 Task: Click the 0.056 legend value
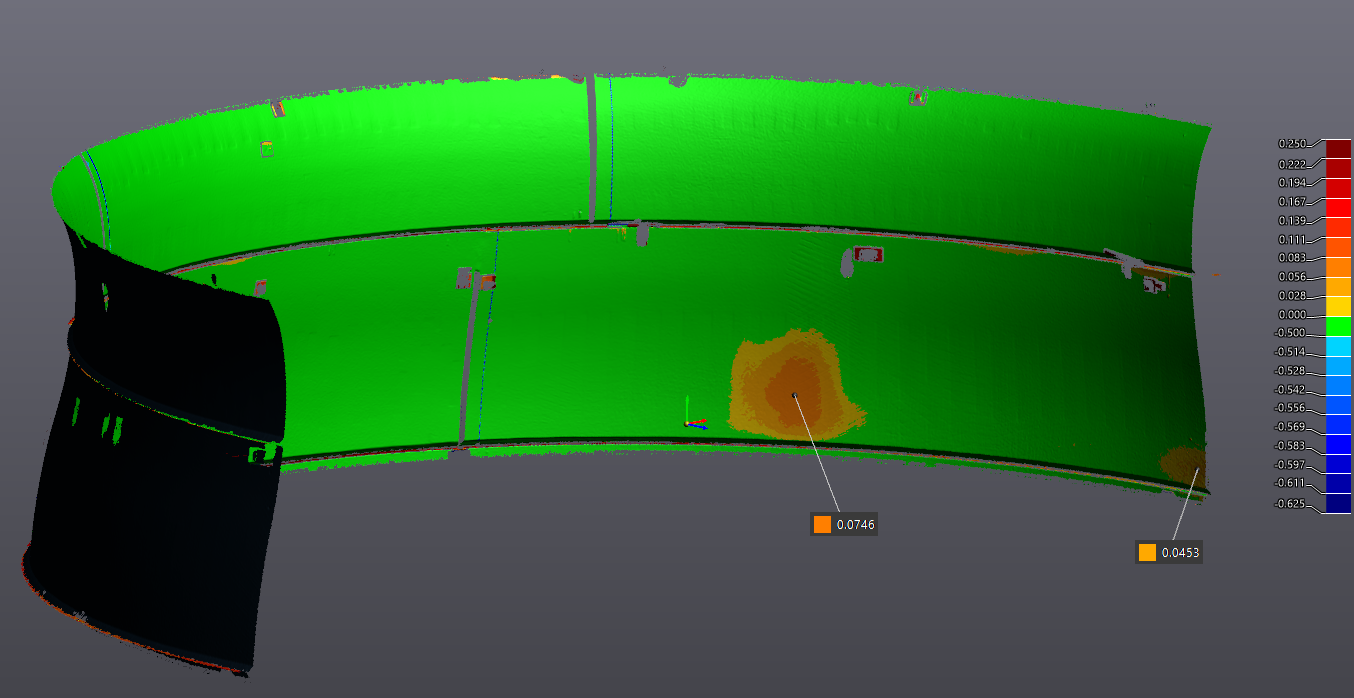coord(1291,277)
